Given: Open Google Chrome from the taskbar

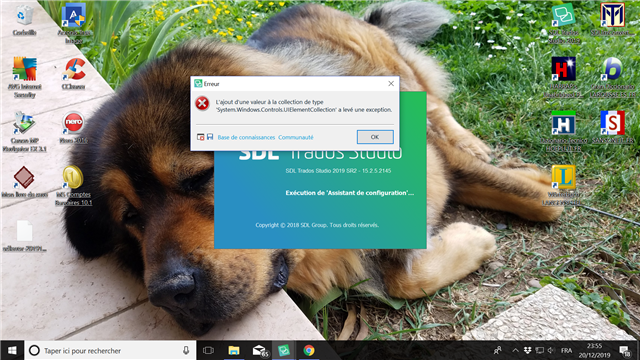Looking at the screenshot, I should 309,350.
